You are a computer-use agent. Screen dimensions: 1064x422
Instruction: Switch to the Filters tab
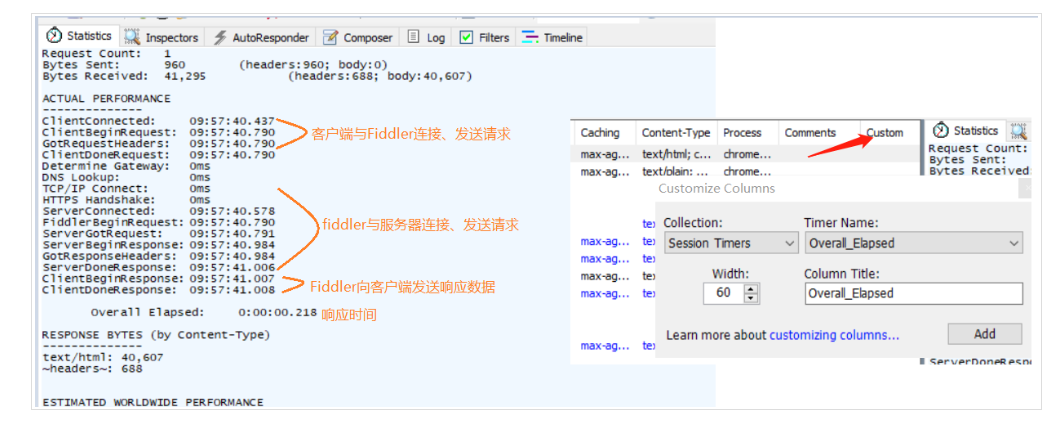click(x=484, y=37)
